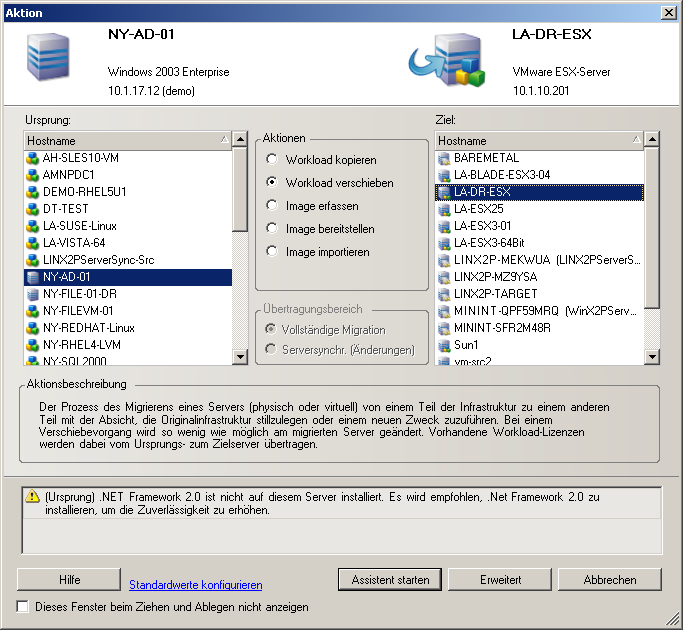This screenshot has width=683, height=630.
Task: Sort source list via Hostname column header
Action: pyautogui.click(x=128, y=141)
